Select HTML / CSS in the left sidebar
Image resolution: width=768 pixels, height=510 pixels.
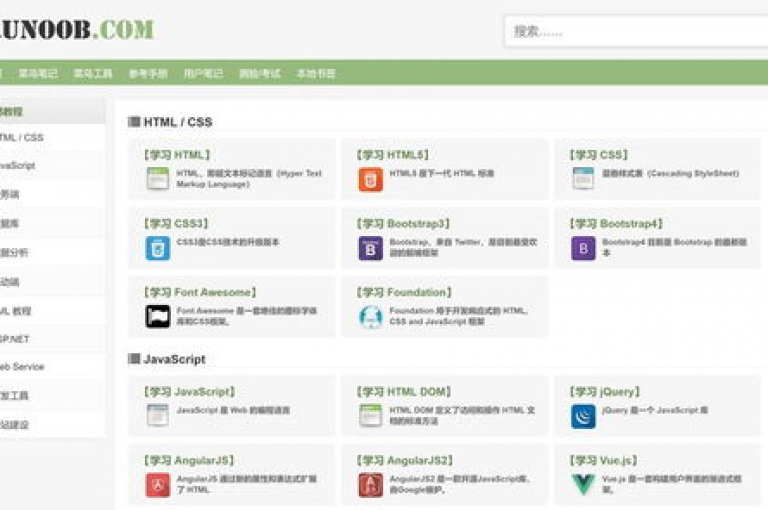(52, 137)
